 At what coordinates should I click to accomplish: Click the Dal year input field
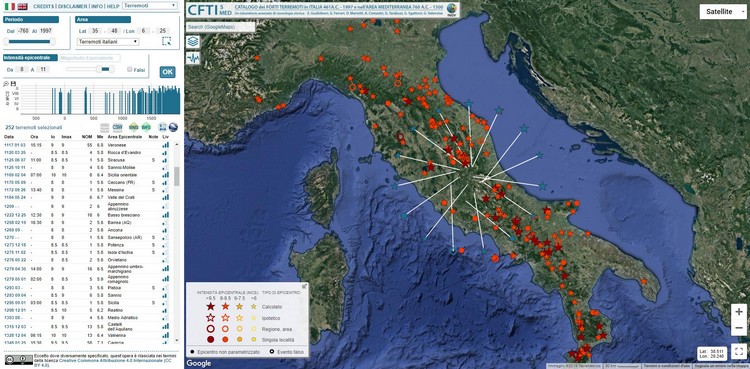click(23, 31)
